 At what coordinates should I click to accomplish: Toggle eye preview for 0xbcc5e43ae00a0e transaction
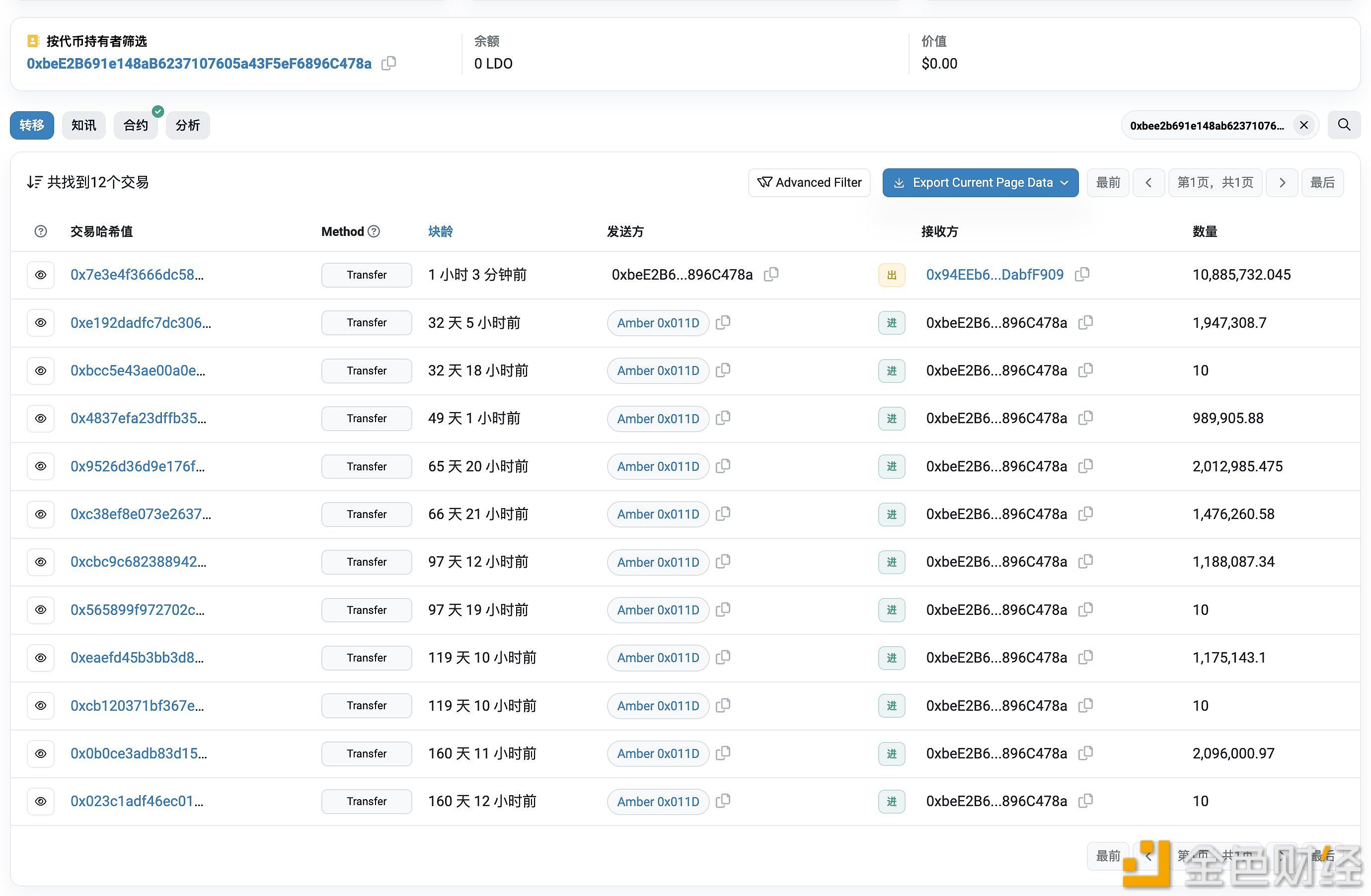pyautogui.click(x=41, y=370)
